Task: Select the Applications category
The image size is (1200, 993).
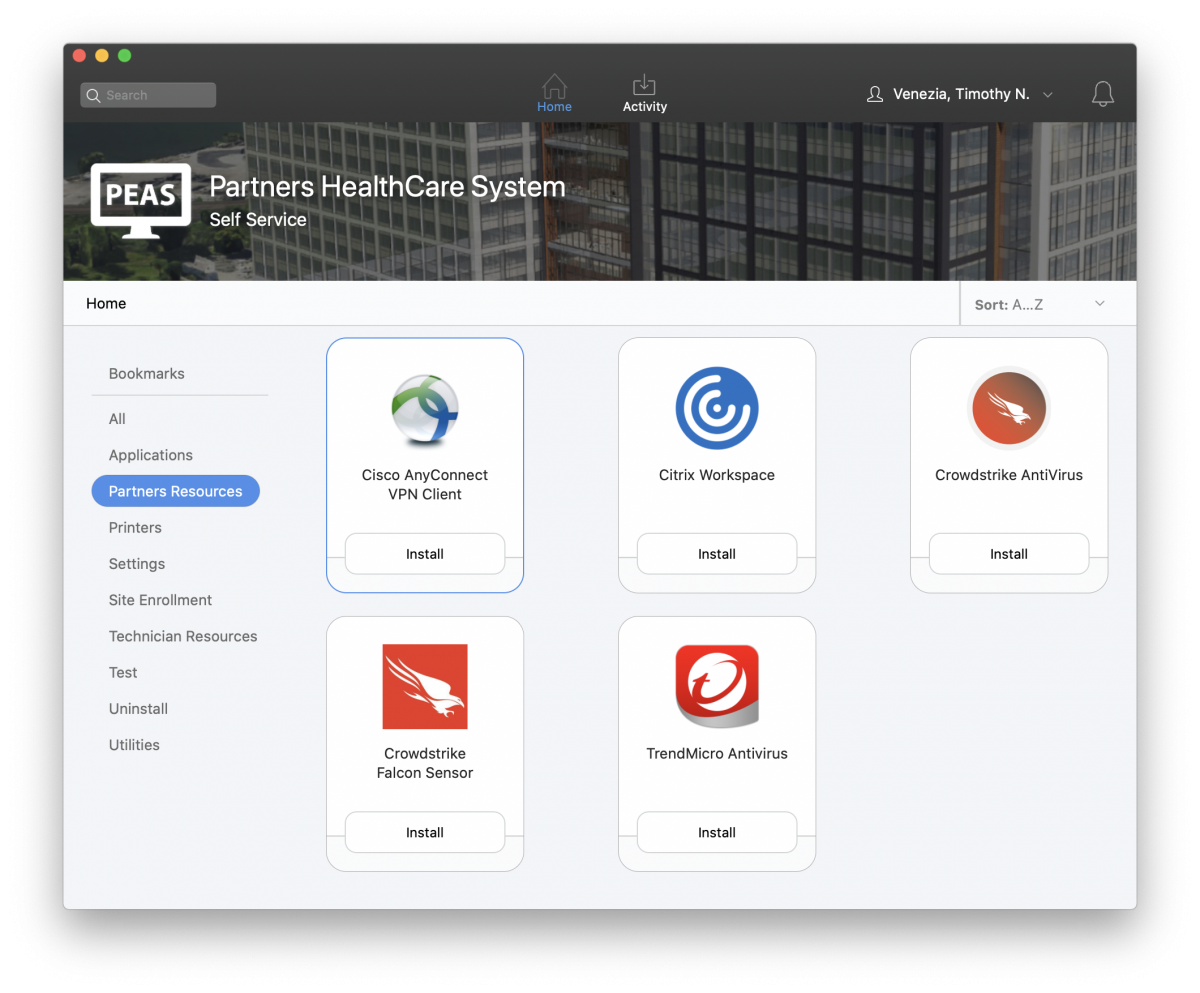Action: (151, 455)
